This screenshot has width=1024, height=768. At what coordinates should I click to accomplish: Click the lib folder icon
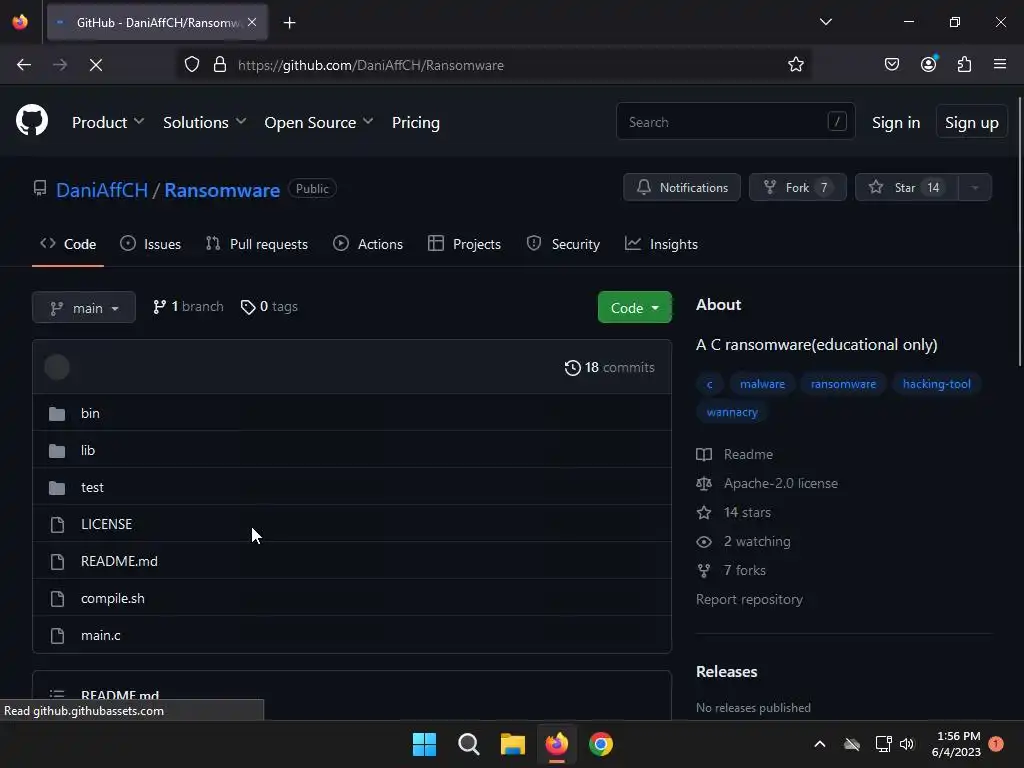pyautogui.click(x=57, y=451)
